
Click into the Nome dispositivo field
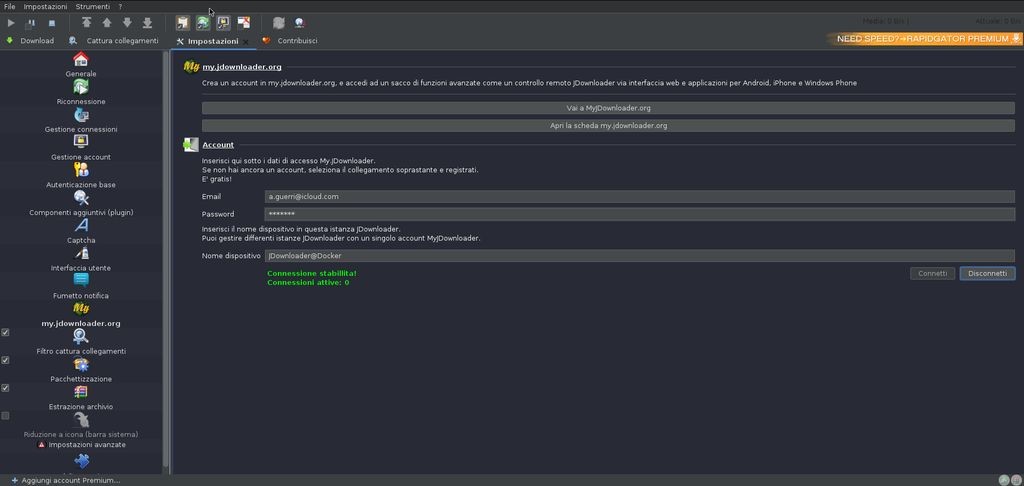point(639,256)
